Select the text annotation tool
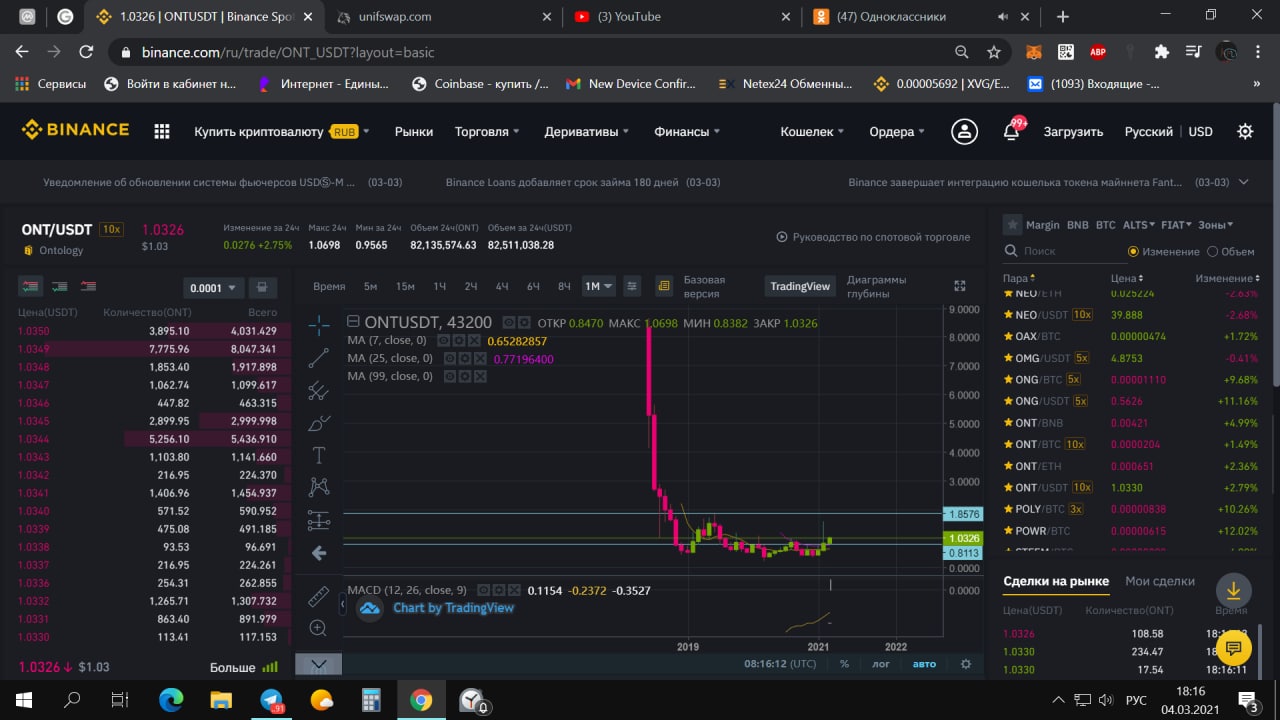The width and height of the screenshot is (1280, 720). (x=318, y=455)
